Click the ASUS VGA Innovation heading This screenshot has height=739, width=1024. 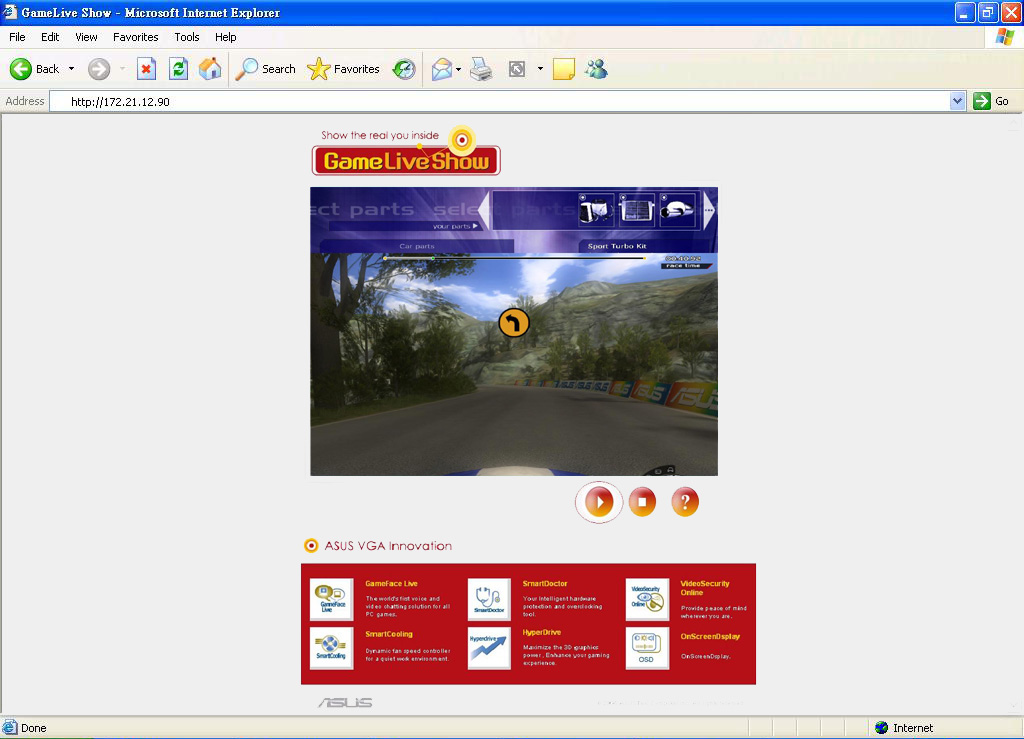click(x=388, y=546)
